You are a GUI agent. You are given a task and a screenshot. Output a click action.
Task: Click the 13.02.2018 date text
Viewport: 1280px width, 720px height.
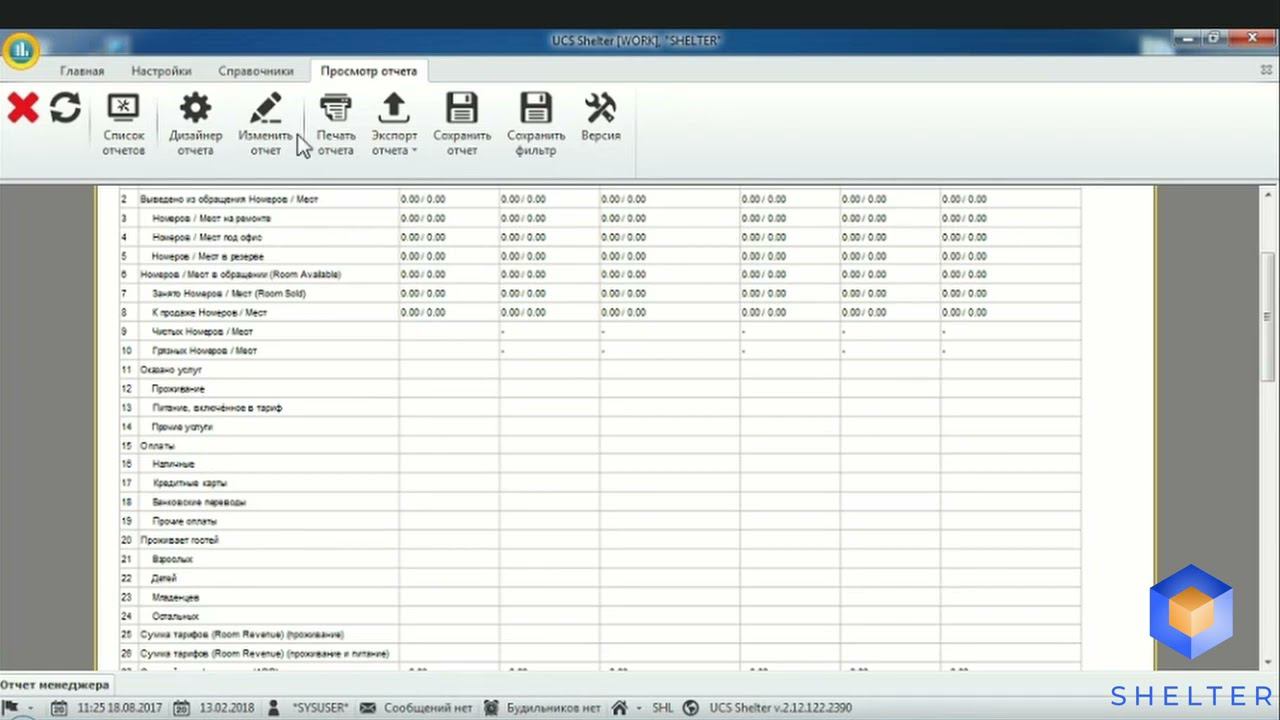tap(226, 708)
